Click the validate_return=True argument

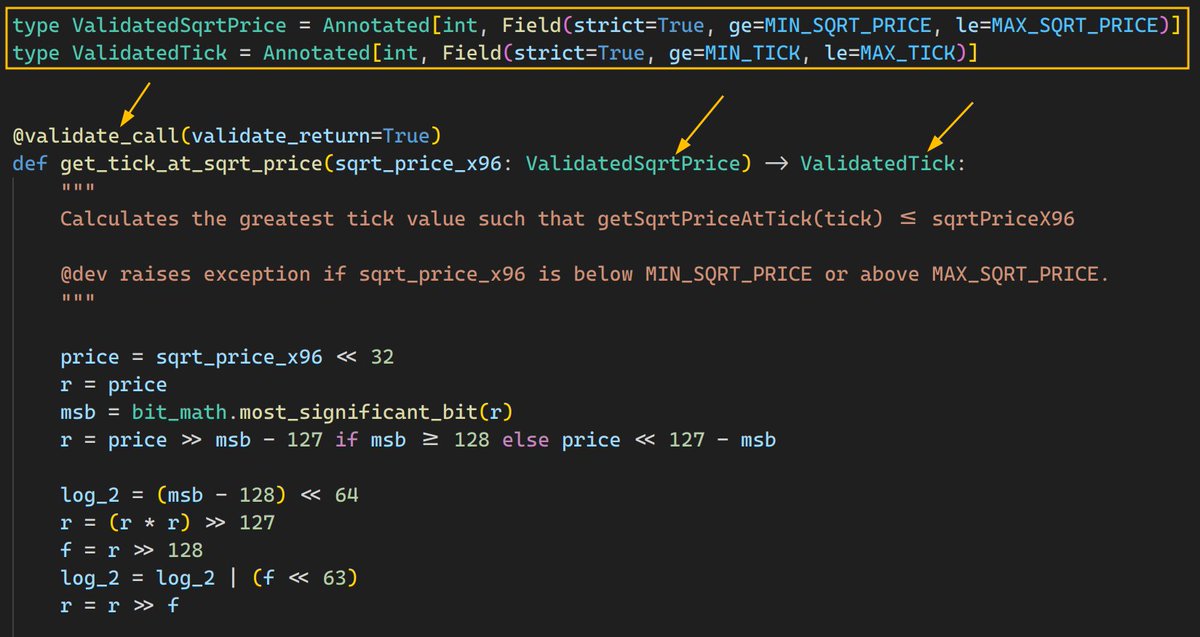click(310, 135)
